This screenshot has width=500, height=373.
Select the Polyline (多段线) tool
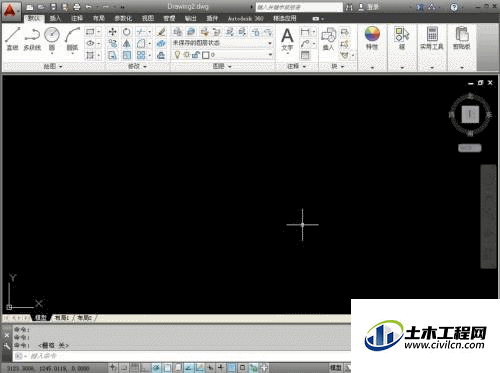(x=32, y=39)
